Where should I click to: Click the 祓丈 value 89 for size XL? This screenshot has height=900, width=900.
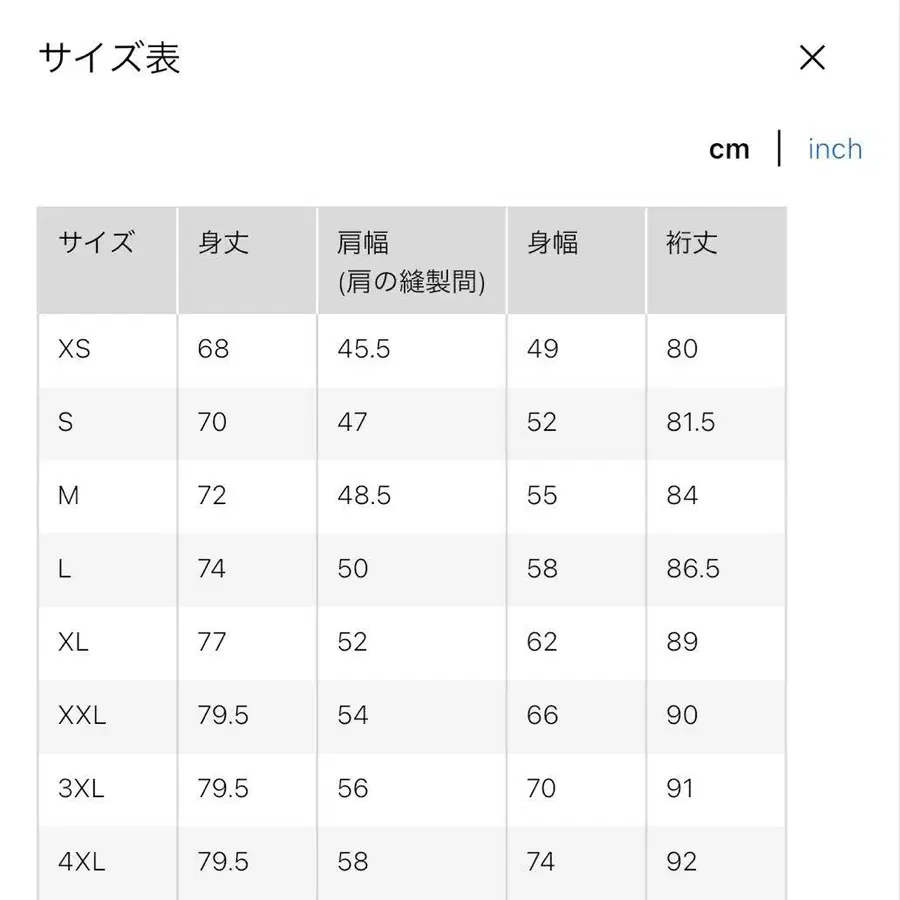coord(681,643)
